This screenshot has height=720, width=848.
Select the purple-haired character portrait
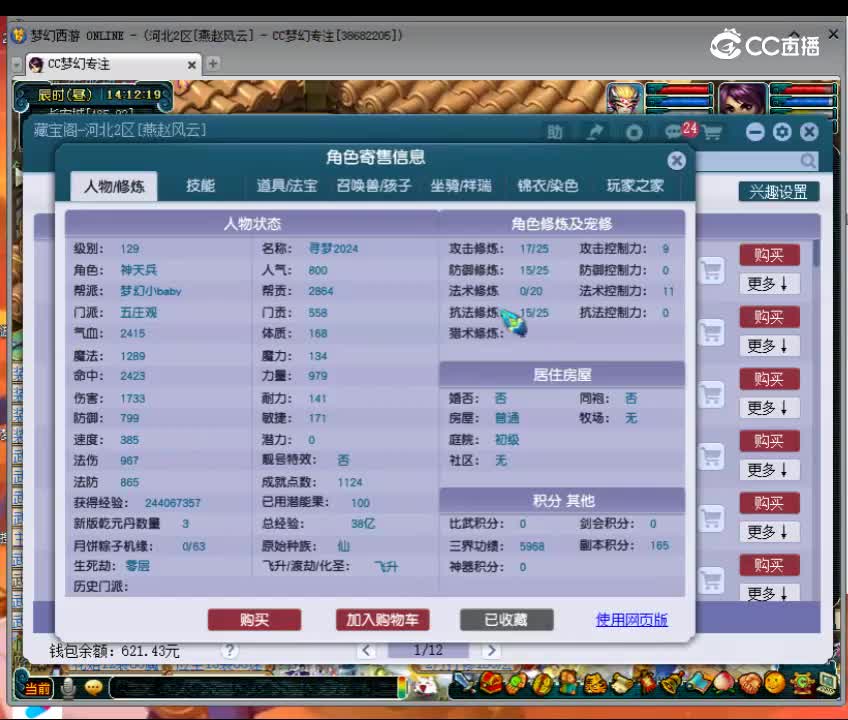pyautogui.click(x=743, y=98)
